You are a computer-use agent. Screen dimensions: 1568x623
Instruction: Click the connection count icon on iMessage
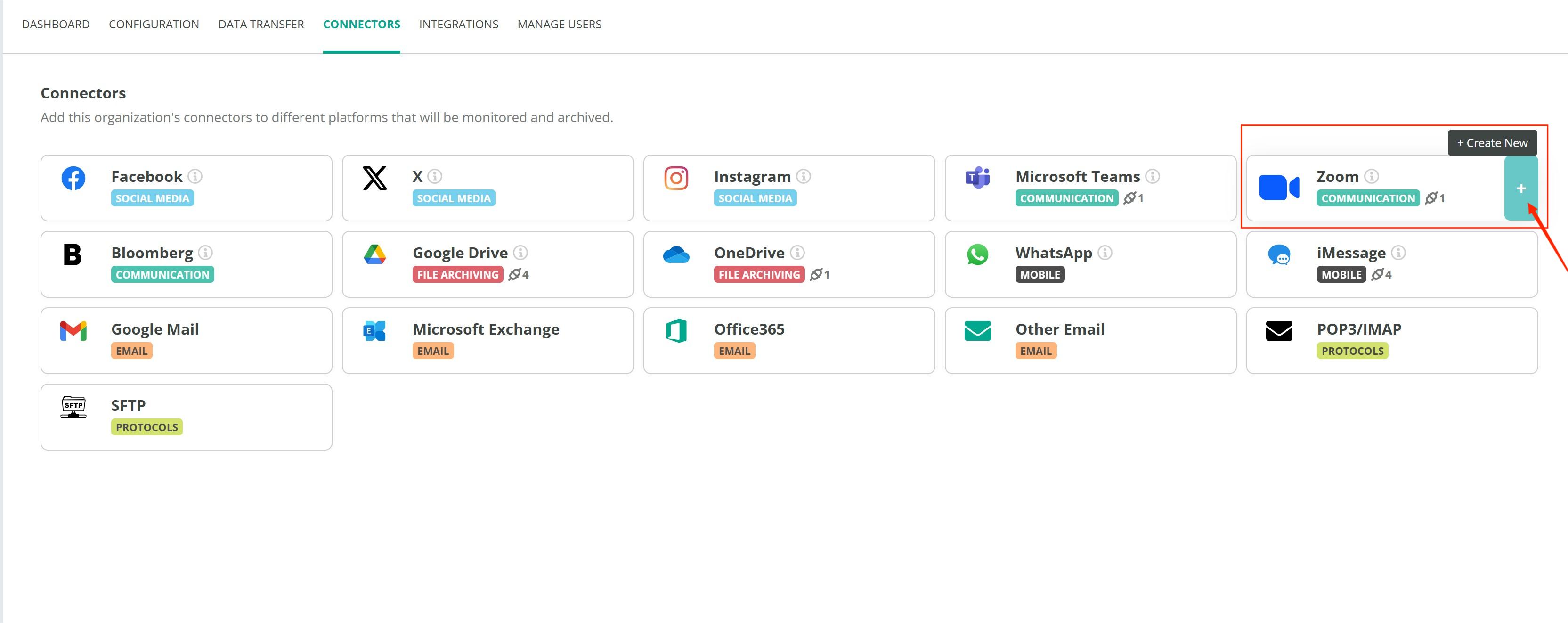point(1378,275)
